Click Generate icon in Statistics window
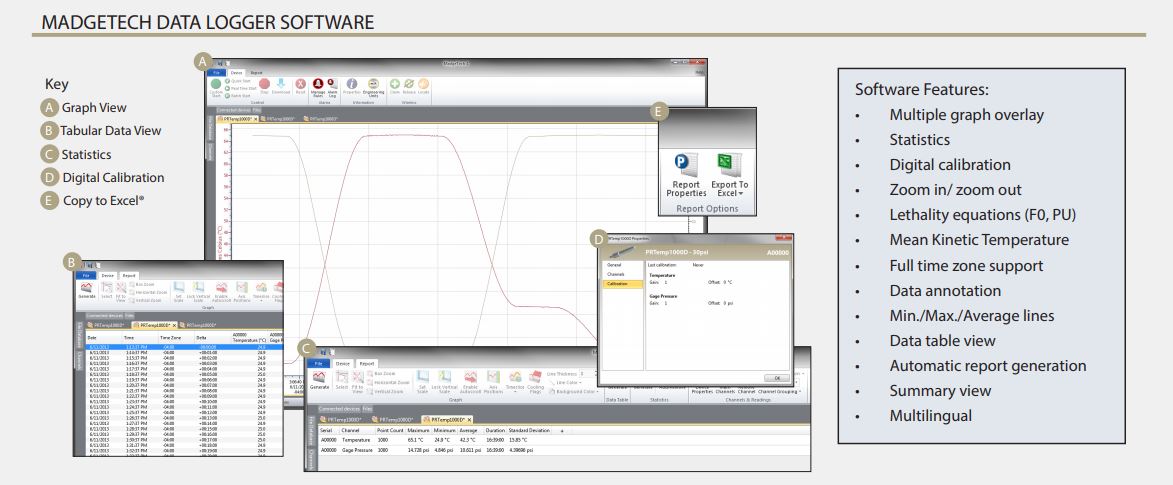This screenshot has height=485, width=1173. pos(319,377)
